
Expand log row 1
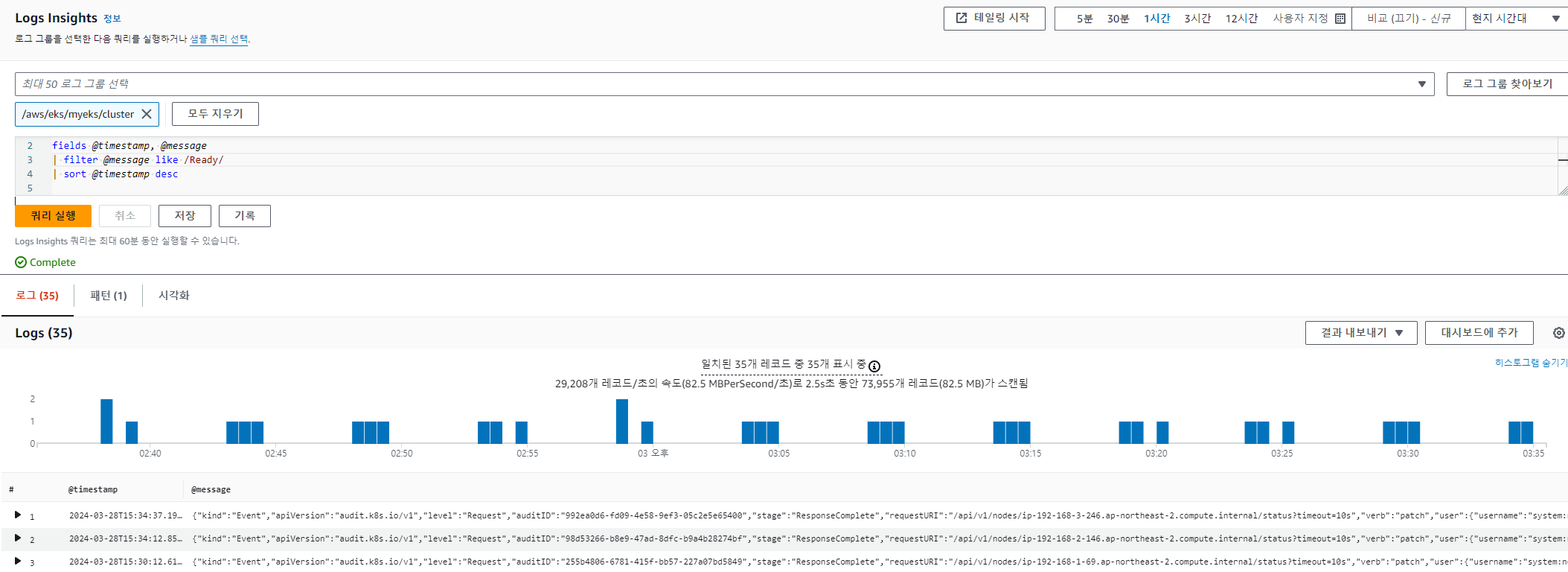[17, 515]
